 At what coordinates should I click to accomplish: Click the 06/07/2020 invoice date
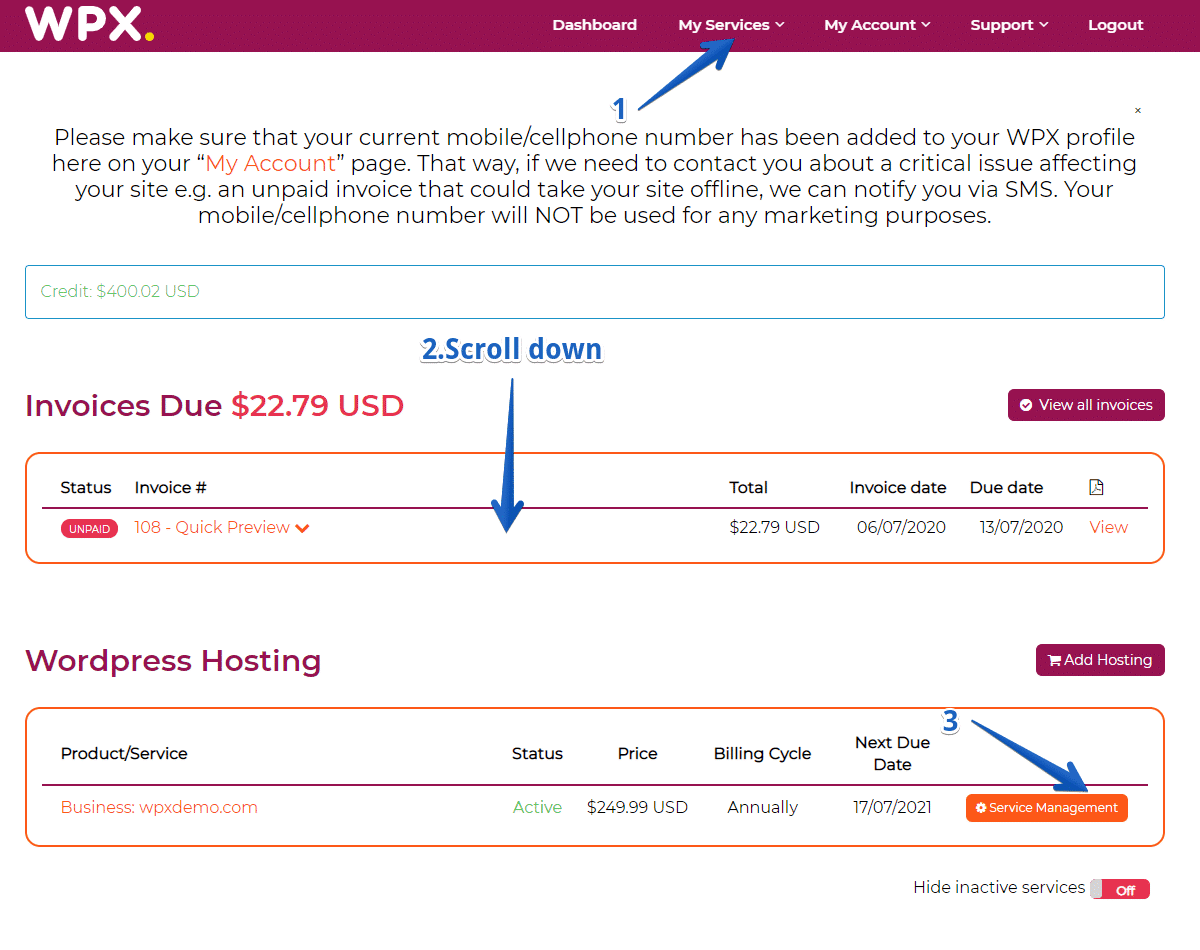(x=901, y=527)
